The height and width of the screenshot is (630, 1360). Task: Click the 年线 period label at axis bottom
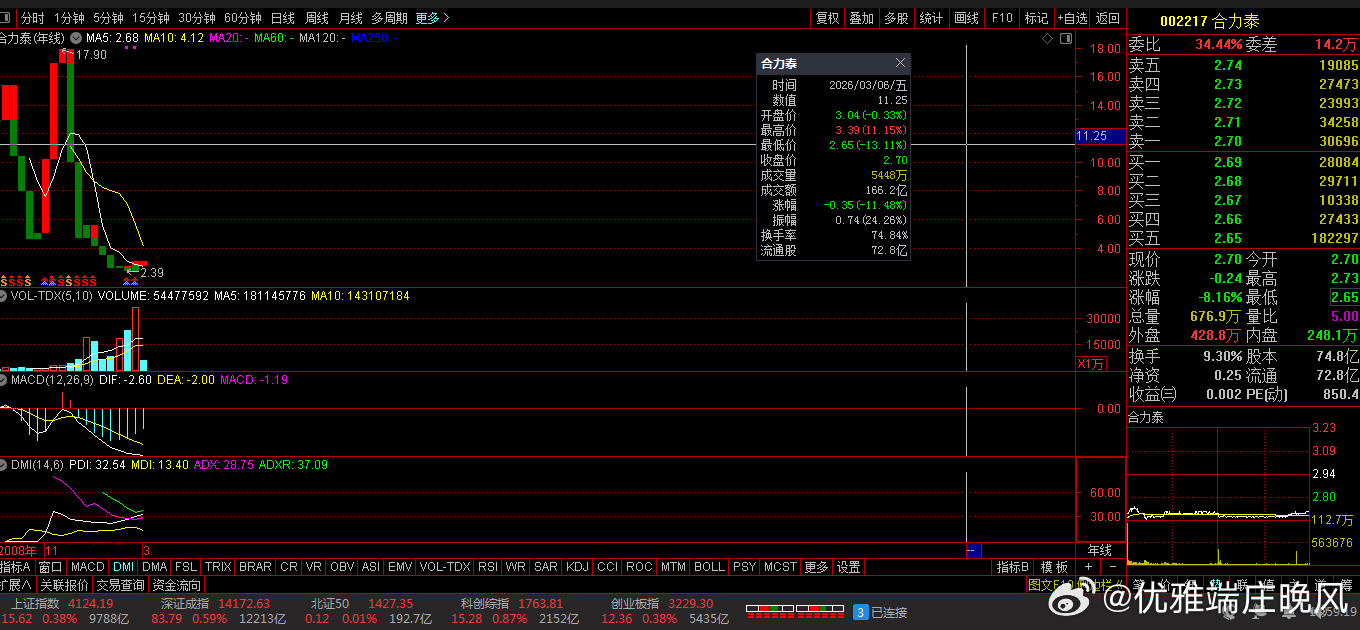1099,550
